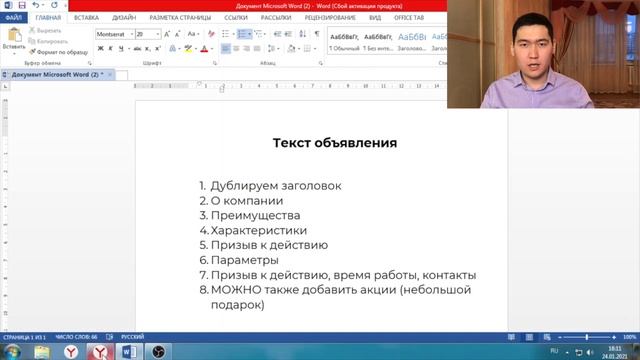
Task: Click the language РУССКИЙ in status bar
Action: pos(133,337)
